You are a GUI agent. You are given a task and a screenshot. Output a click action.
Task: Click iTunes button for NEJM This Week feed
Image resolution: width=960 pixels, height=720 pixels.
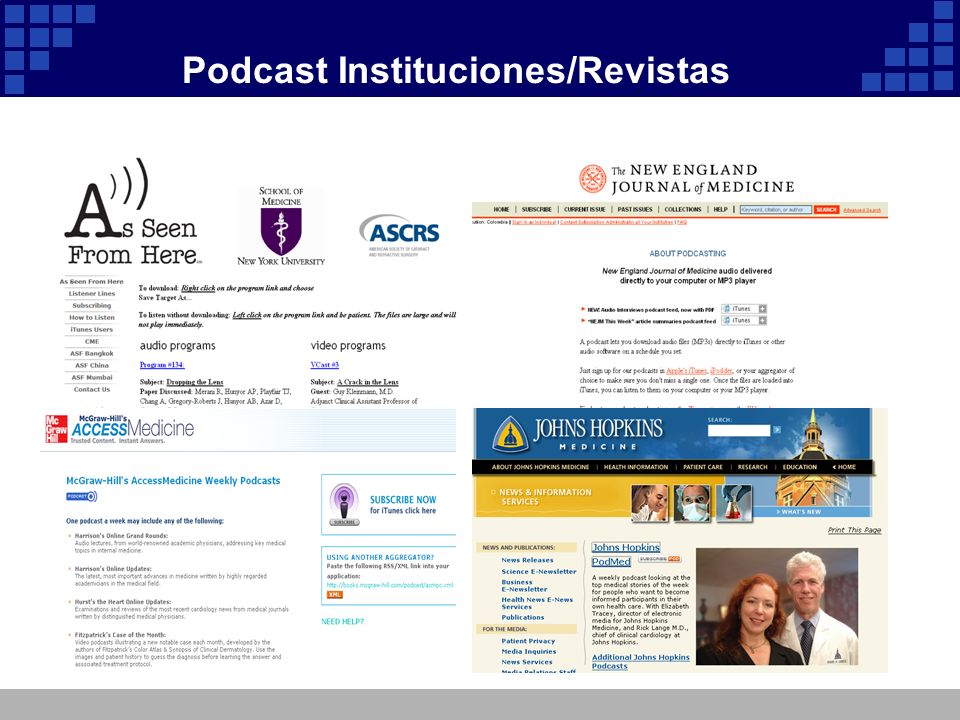[740, 321]
